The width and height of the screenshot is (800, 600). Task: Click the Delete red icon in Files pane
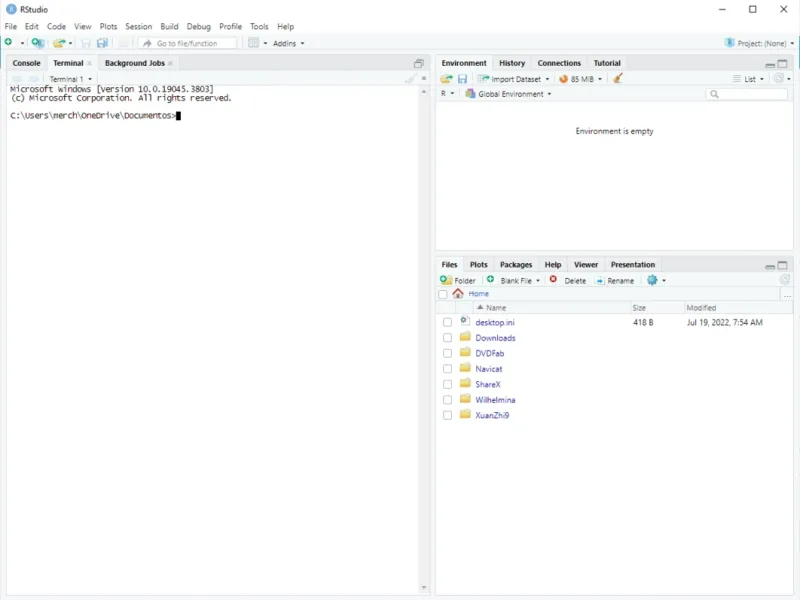pos(553,280)
